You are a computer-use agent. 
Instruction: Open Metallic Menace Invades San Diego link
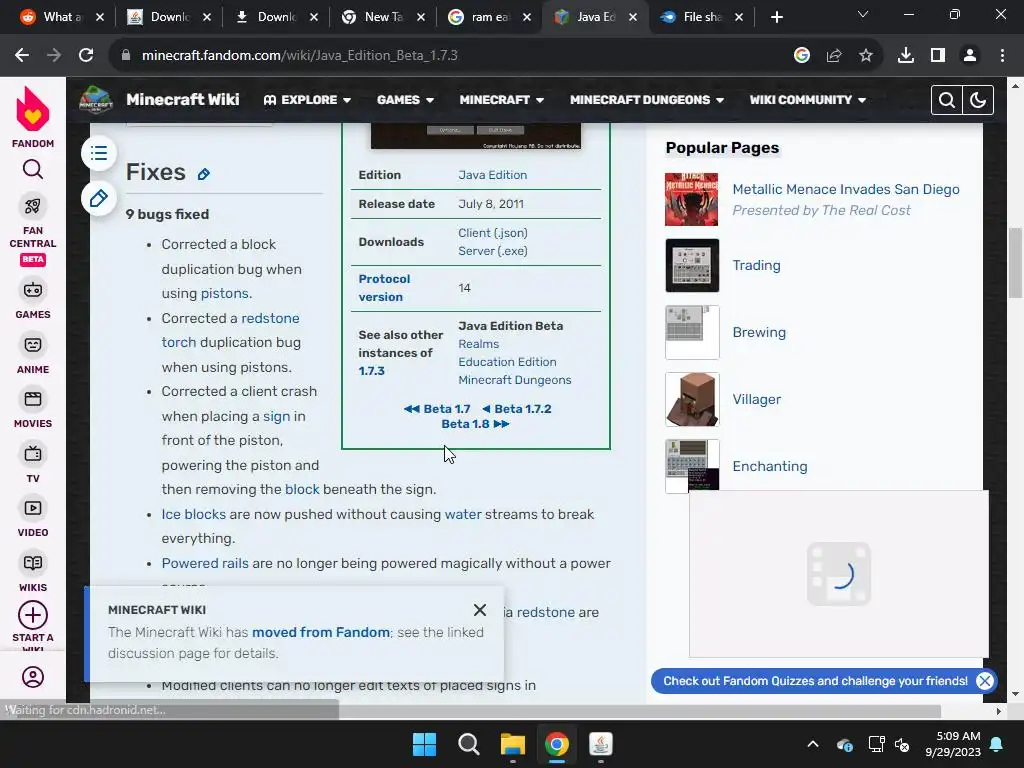tap(846, 189)
